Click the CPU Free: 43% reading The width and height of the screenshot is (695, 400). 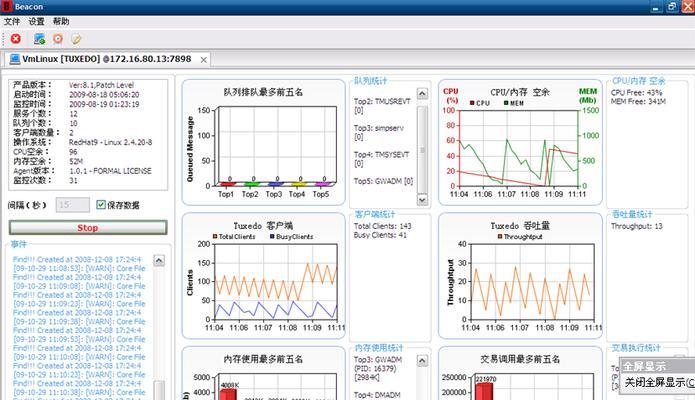[636, 93]
